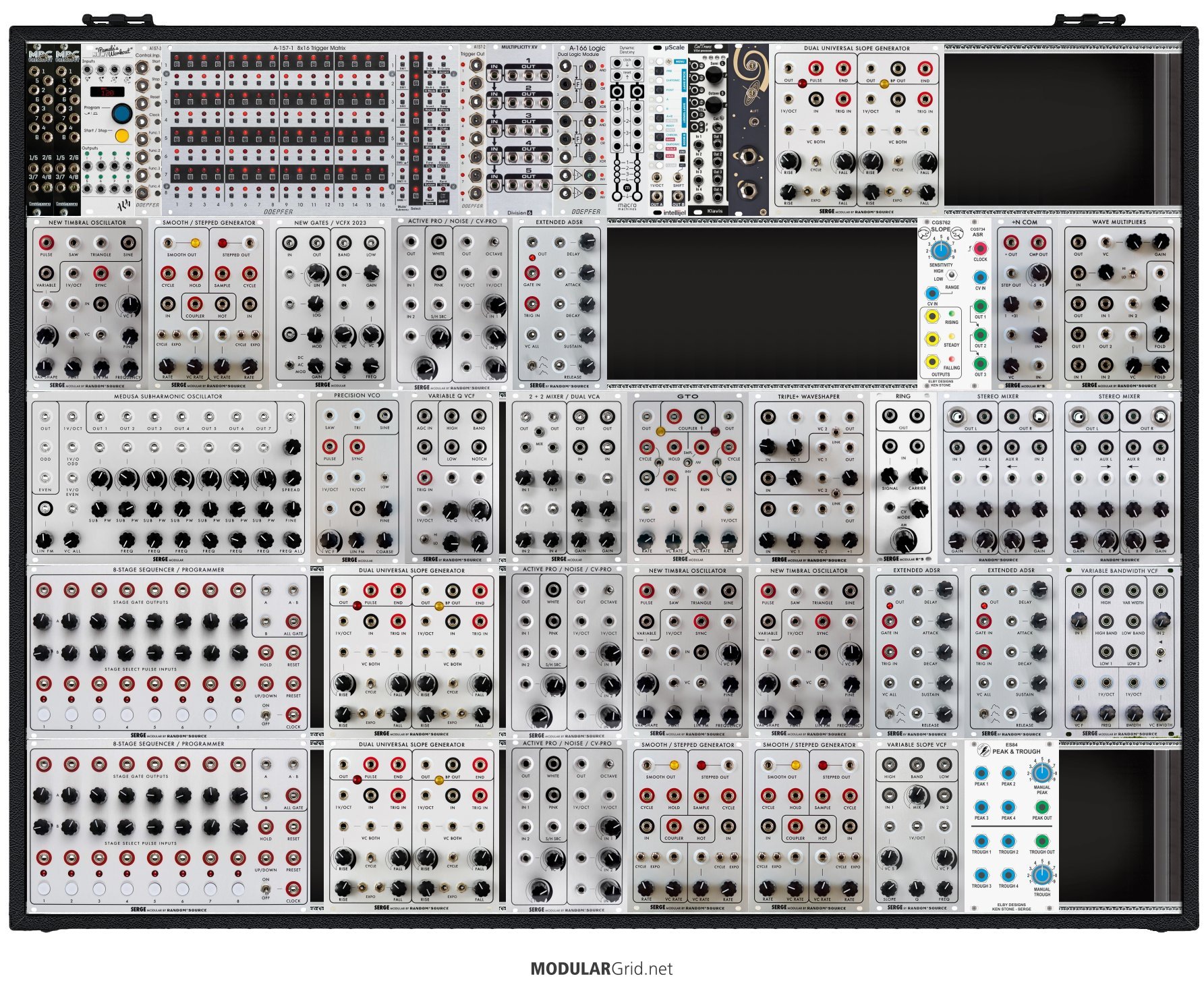Image resolution: width=1204 pixels, height=983 pixels.
Task: Click the PEAK 1 jack on ES84 Peak & Trough
Action: pos(981,773)
